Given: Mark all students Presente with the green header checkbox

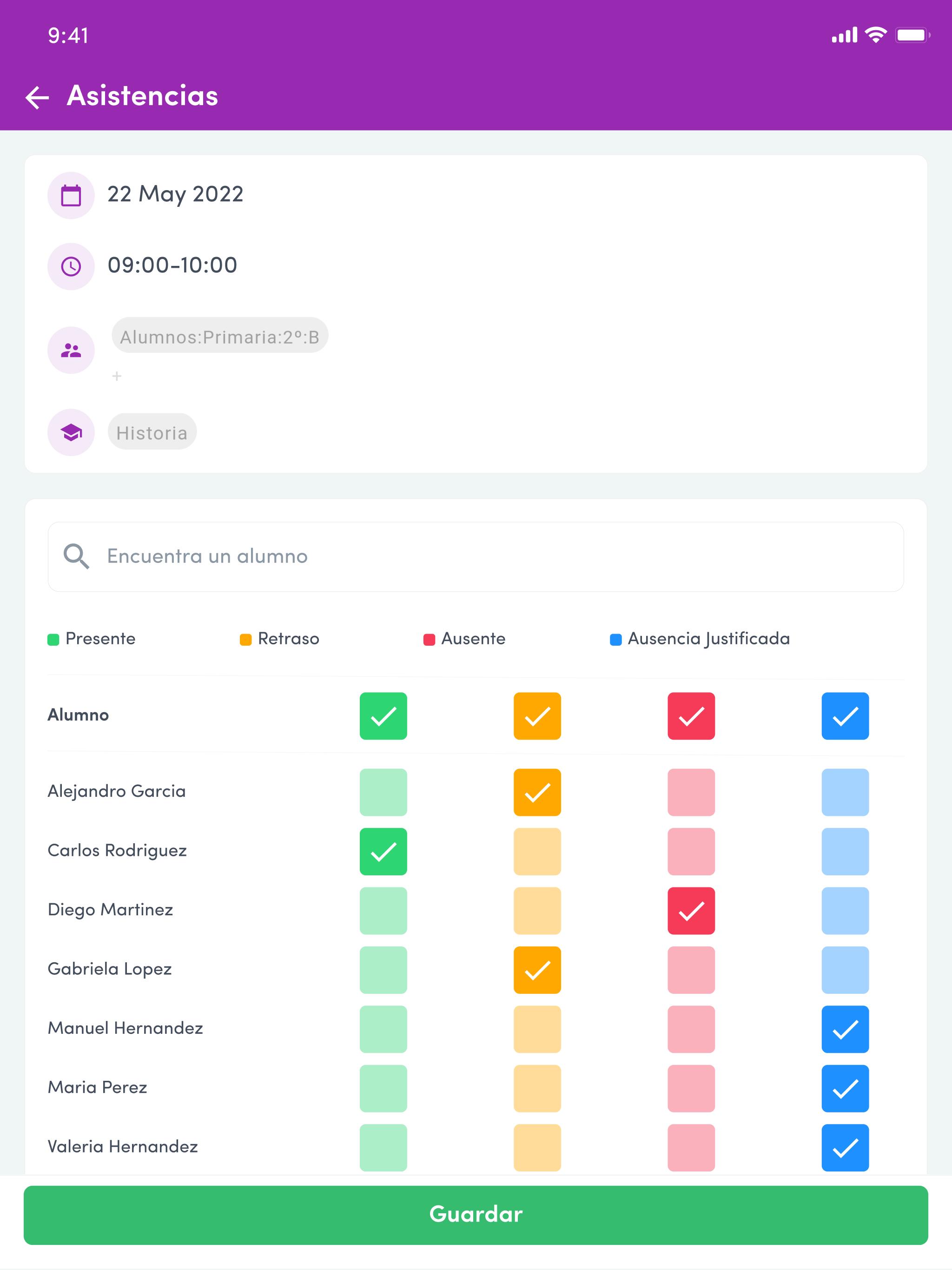Looking at the screenshot, I should [383, 716].
